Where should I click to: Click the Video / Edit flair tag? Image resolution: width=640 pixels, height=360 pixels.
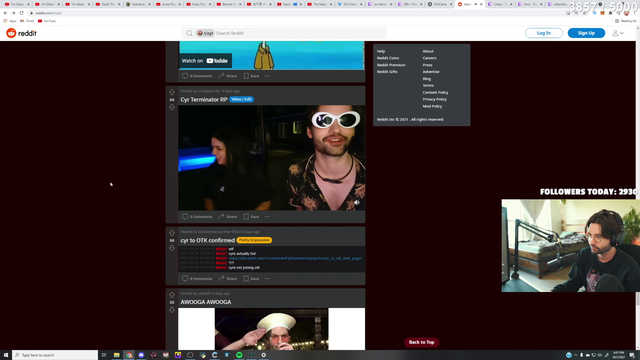click(x=241, y=99)
